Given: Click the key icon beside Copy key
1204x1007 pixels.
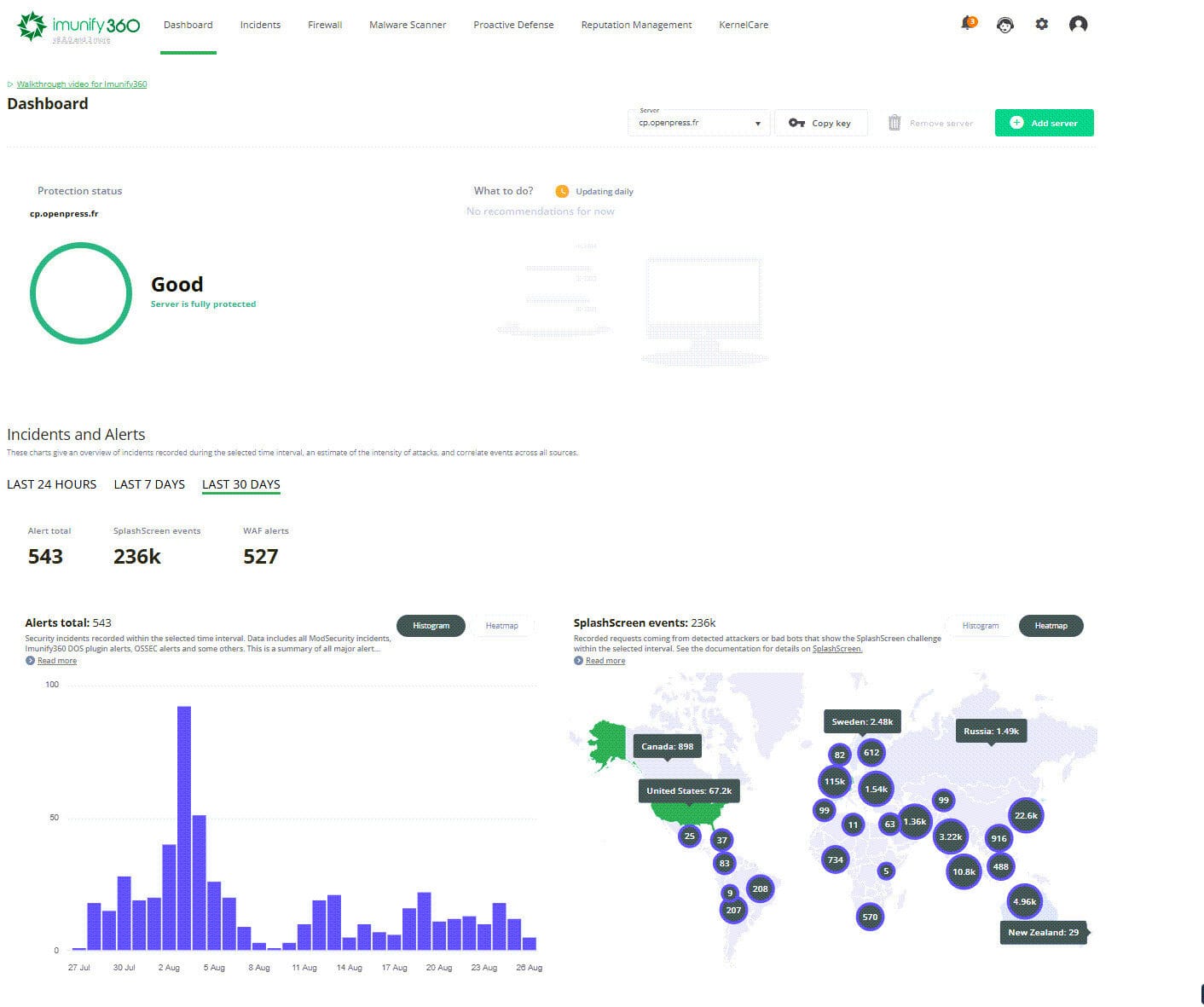Looking at the screenshot, I should tap(796, 123).
